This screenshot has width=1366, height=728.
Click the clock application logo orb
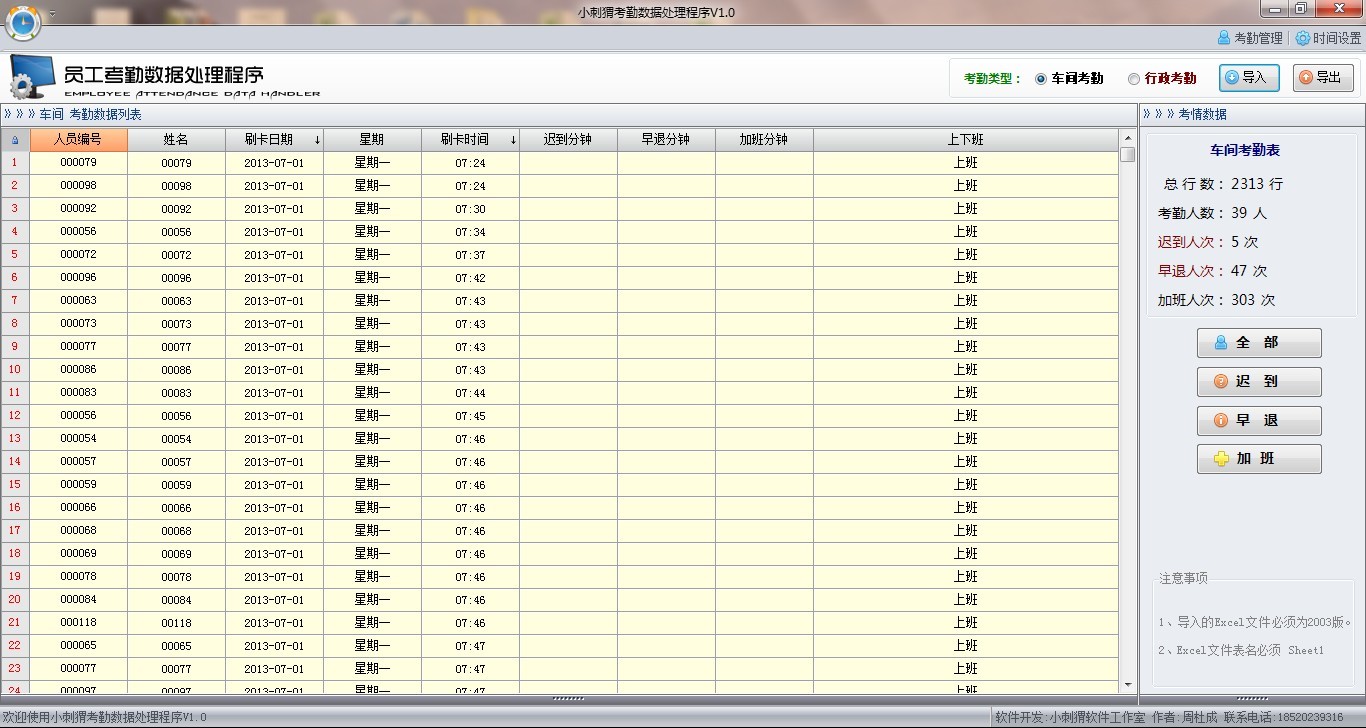pos(23,22)
